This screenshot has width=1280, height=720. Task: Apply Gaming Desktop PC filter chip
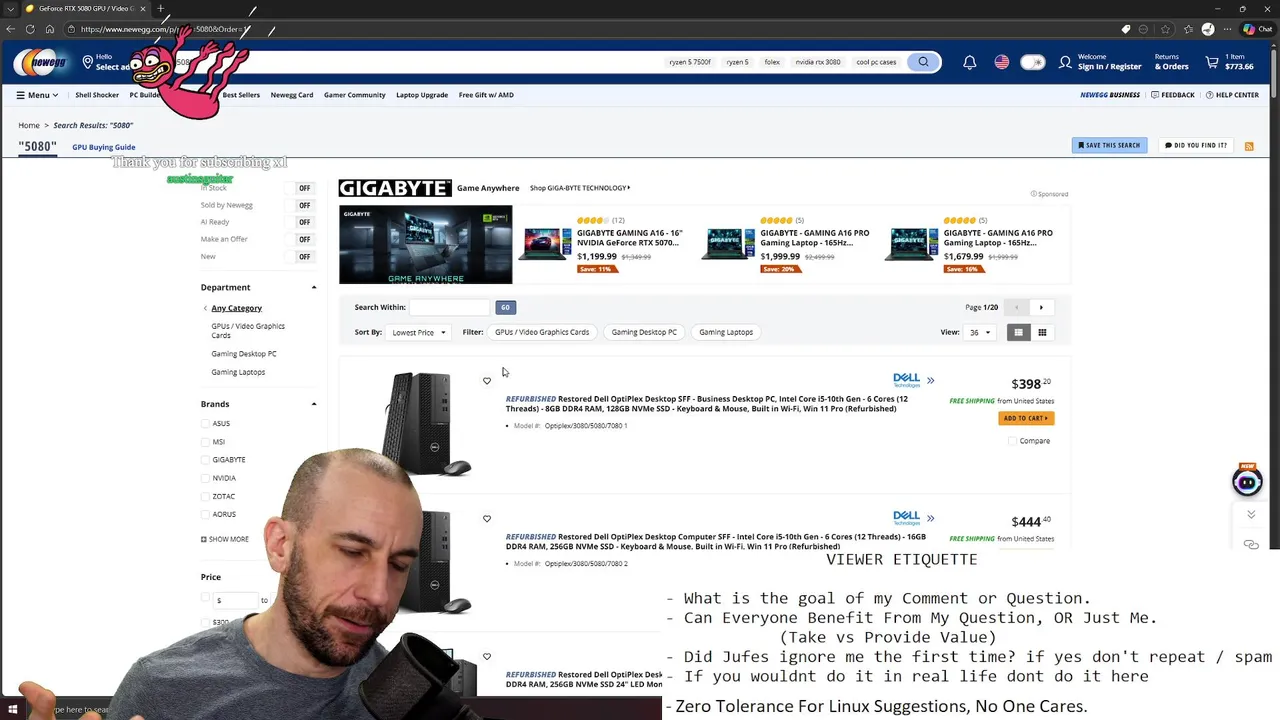[x=644, y=332]
